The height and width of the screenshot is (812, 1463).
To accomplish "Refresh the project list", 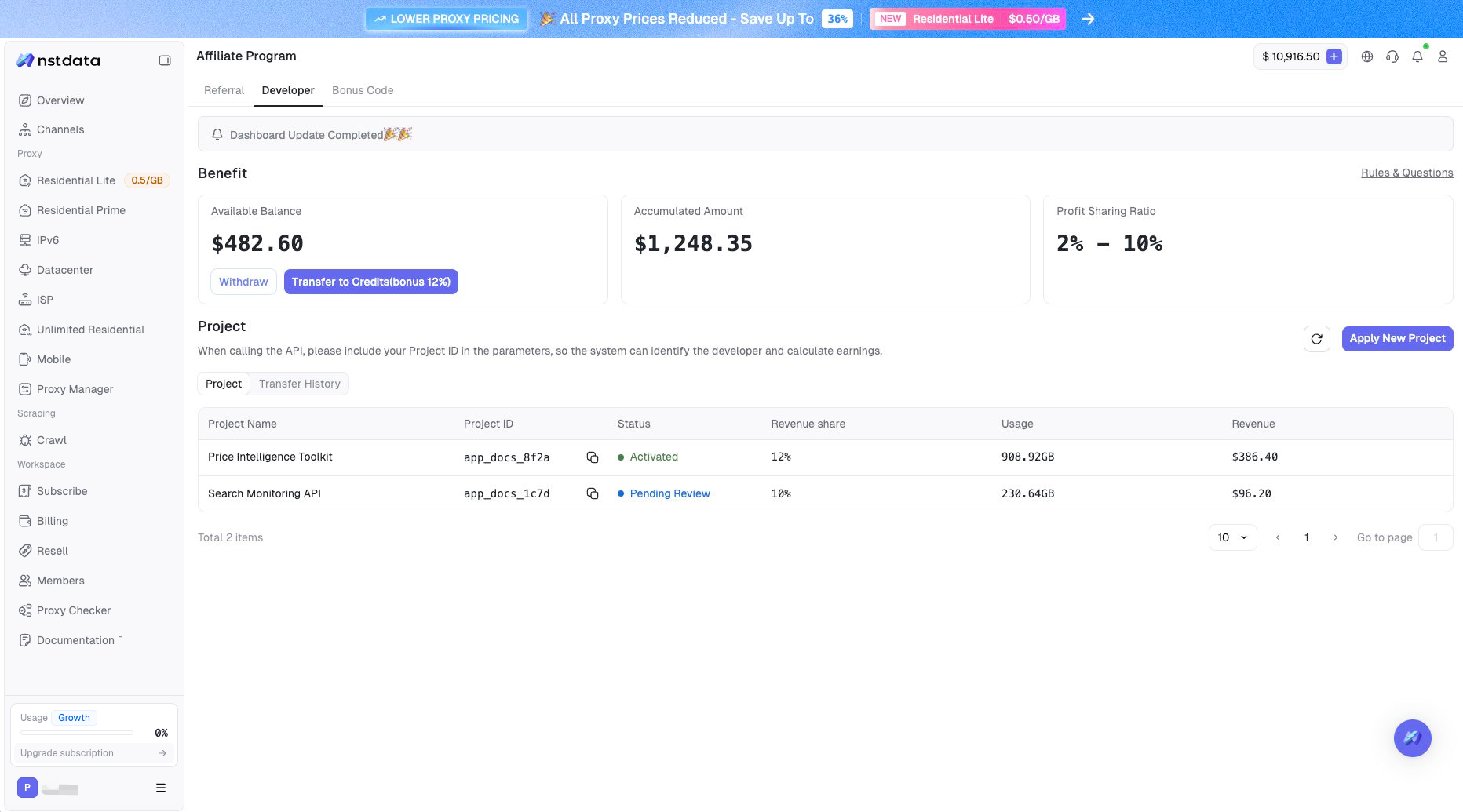I will (1317, 339).
